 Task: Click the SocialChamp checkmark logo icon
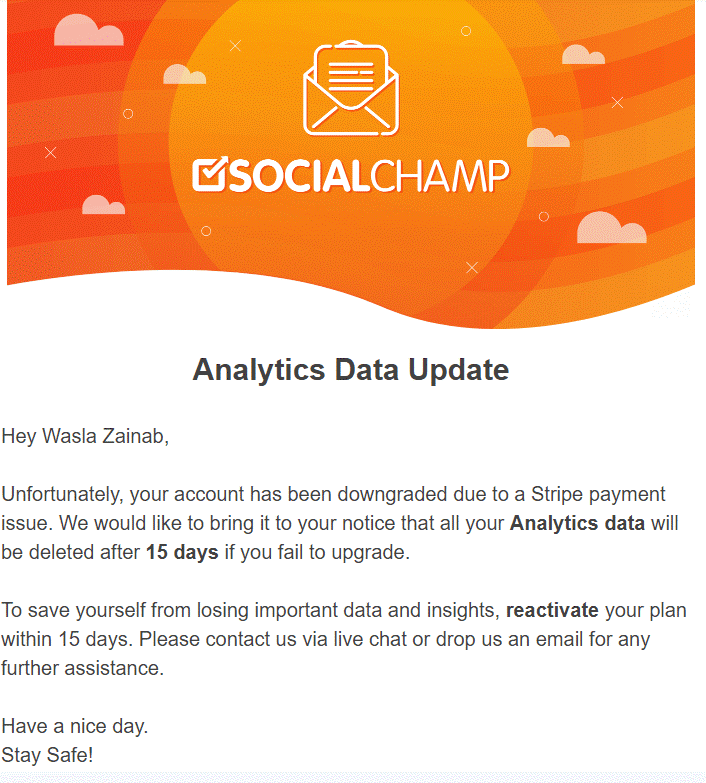pos(210,174)
